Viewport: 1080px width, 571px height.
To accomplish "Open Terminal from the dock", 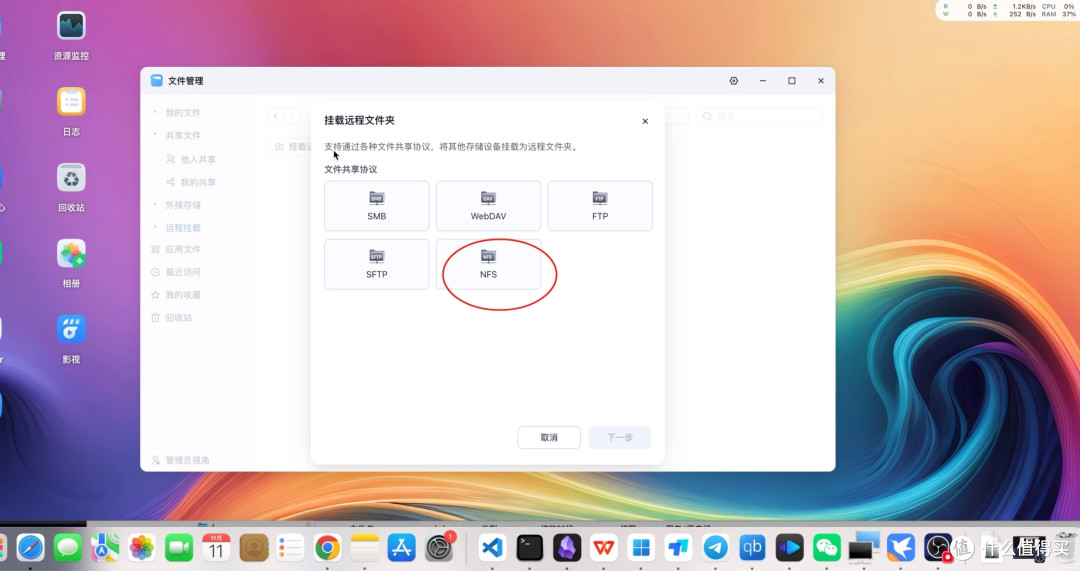I will (x=530, y=548).
